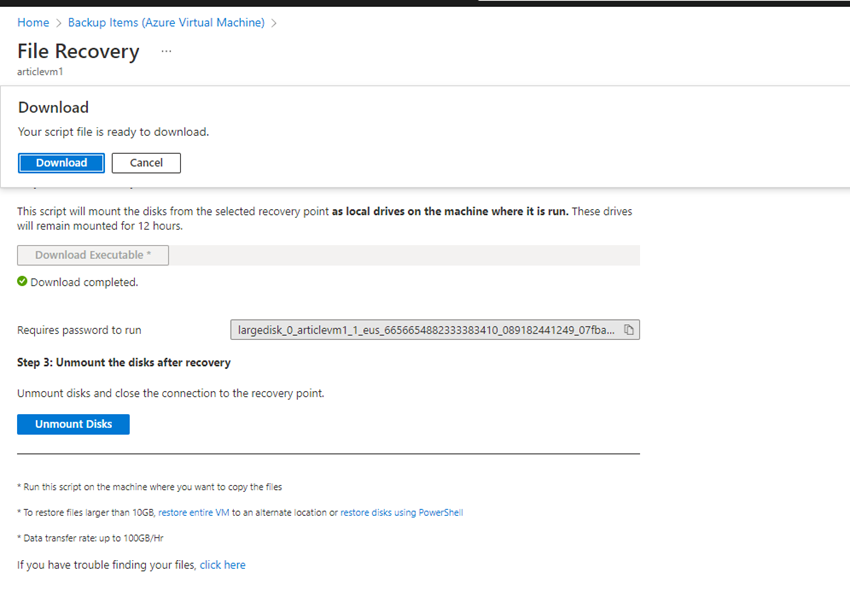This screenshot has width=850, height=614.
Task: Click Unmount Disks
Action: (73, 424)
